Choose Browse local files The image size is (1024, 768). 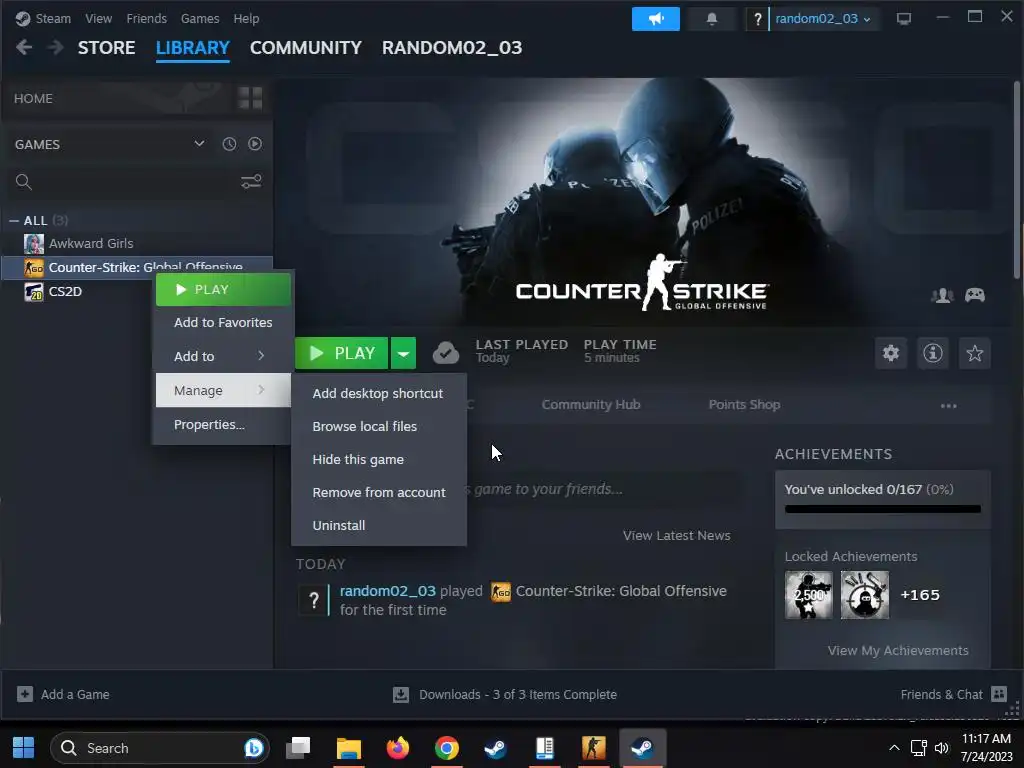(378, 426)
